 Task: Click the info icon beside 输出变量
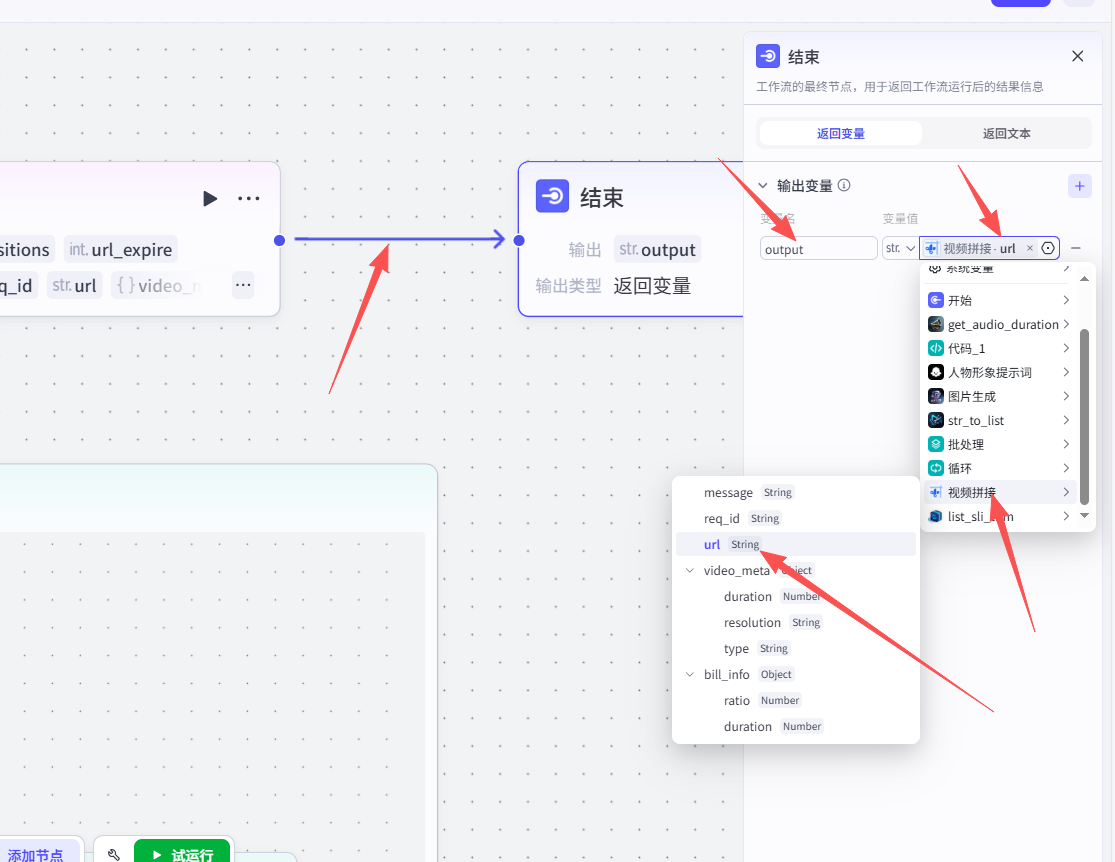844,185
